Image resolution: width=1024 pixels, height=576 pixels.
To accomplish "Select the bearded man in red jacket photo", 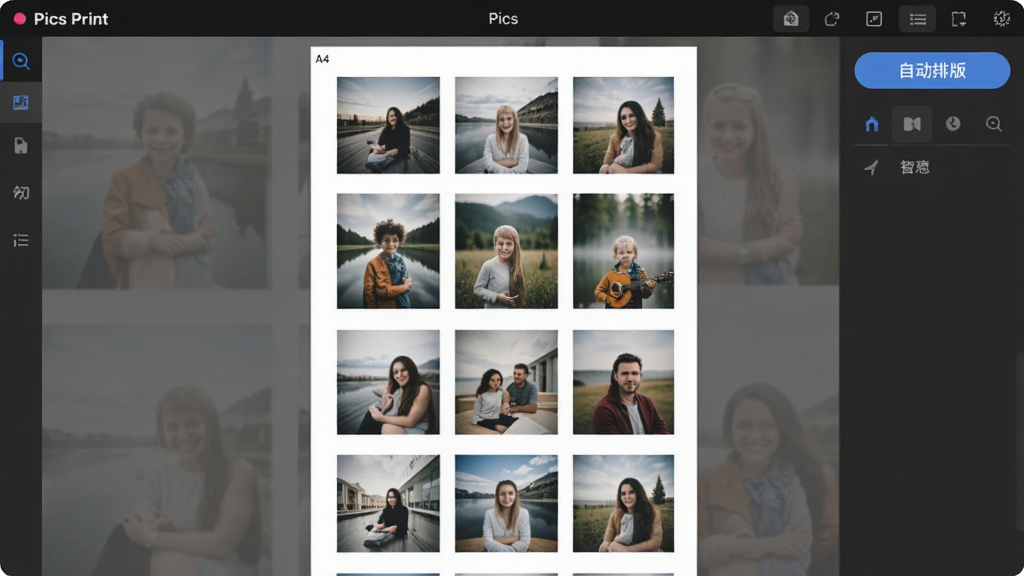I will [623, 382].
